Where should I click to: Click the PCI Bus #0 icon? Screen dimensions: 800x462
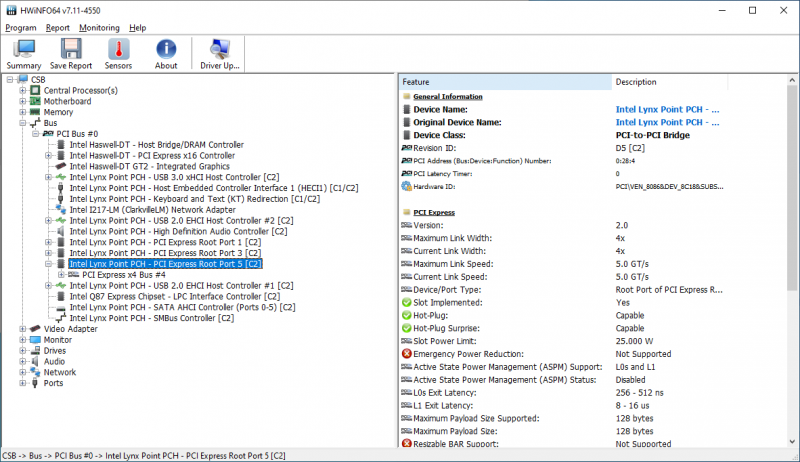(48, 134)
